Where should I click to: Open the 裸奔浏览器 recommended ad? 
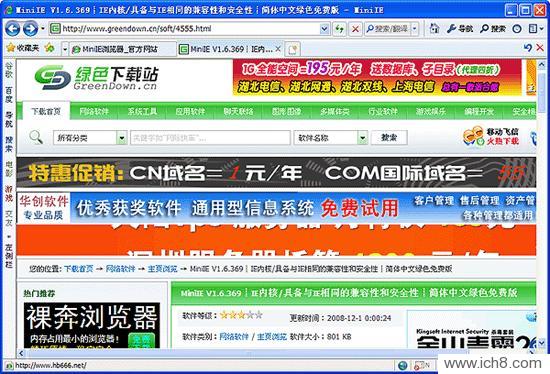[92, 325]
